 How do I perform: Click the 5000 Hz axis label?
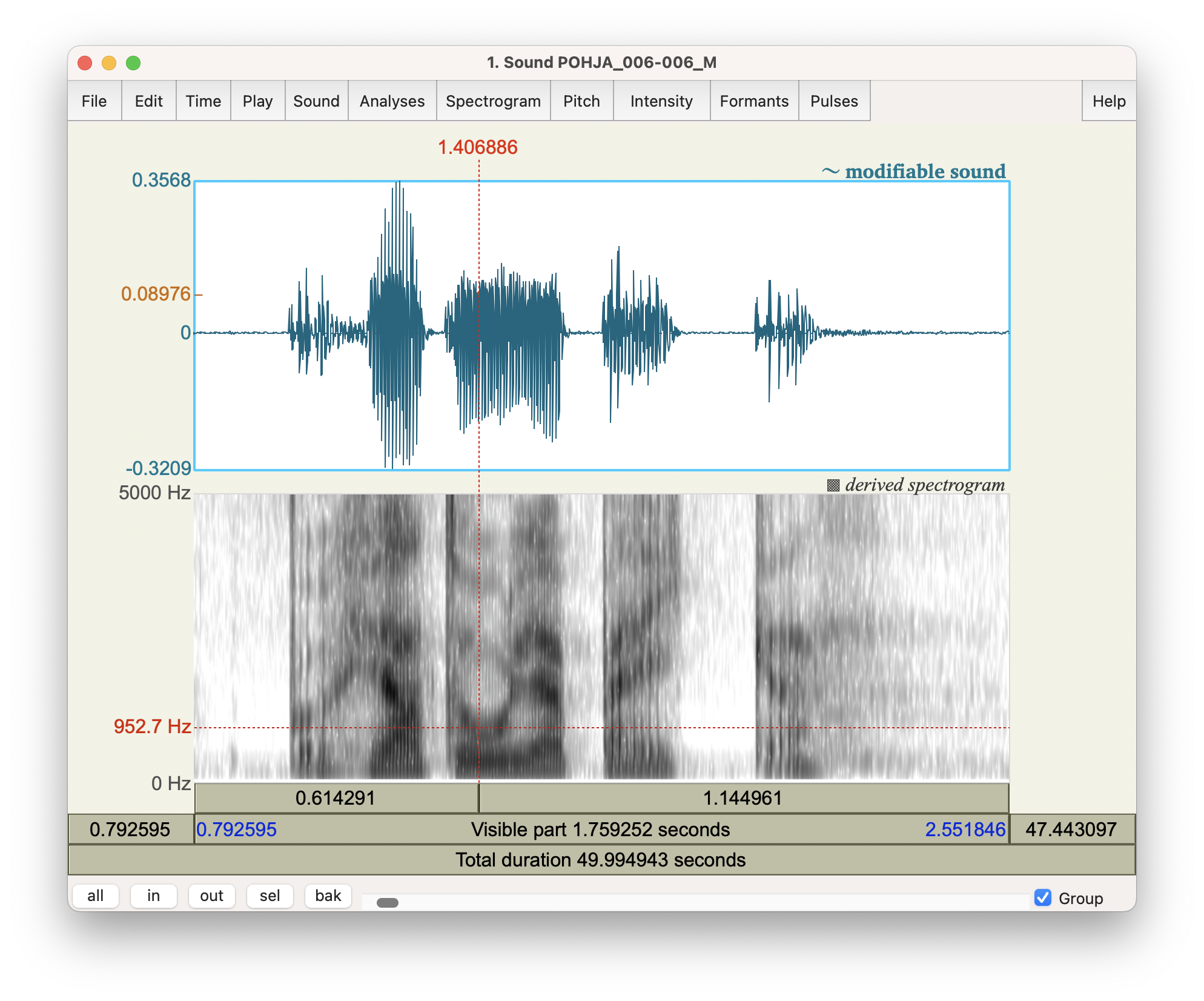[x=155, y=493]
